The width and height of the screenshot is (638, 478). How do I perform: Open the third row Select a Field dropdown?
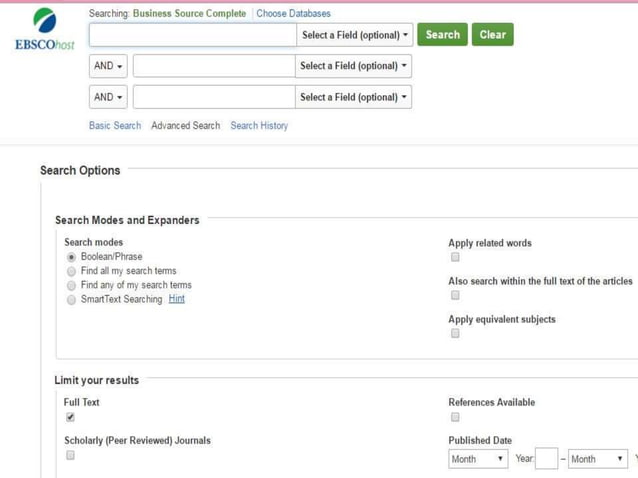[x=354, y=97]
